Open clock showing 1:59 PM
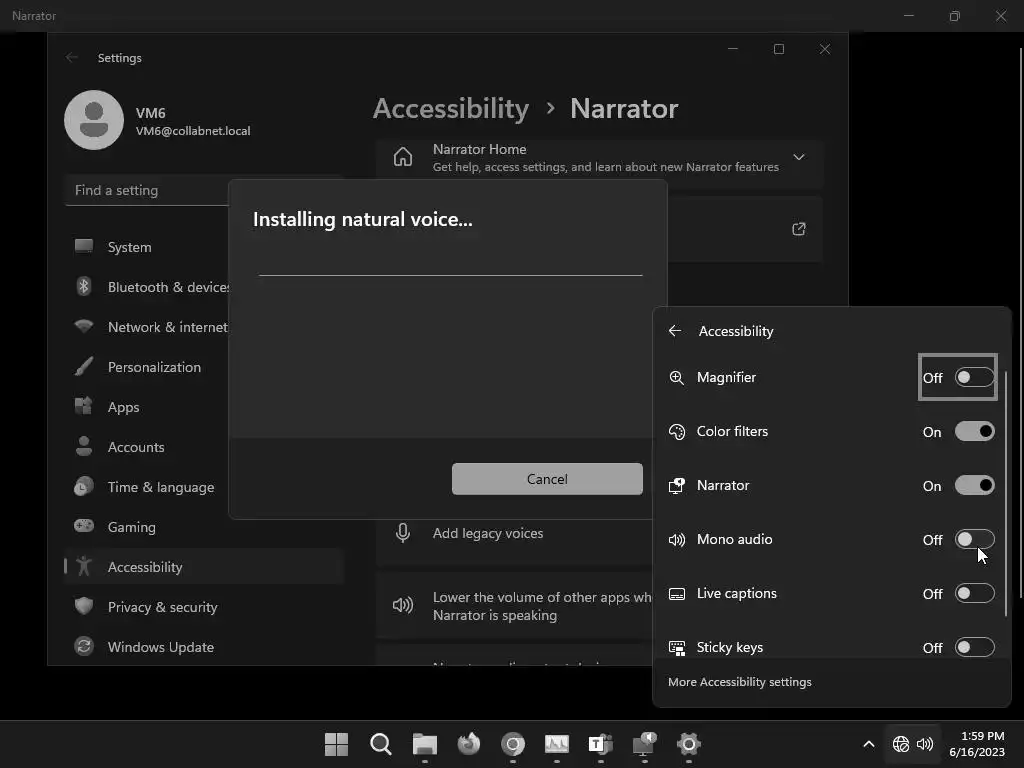The image size is (1024, 768). tap(977, 744)
